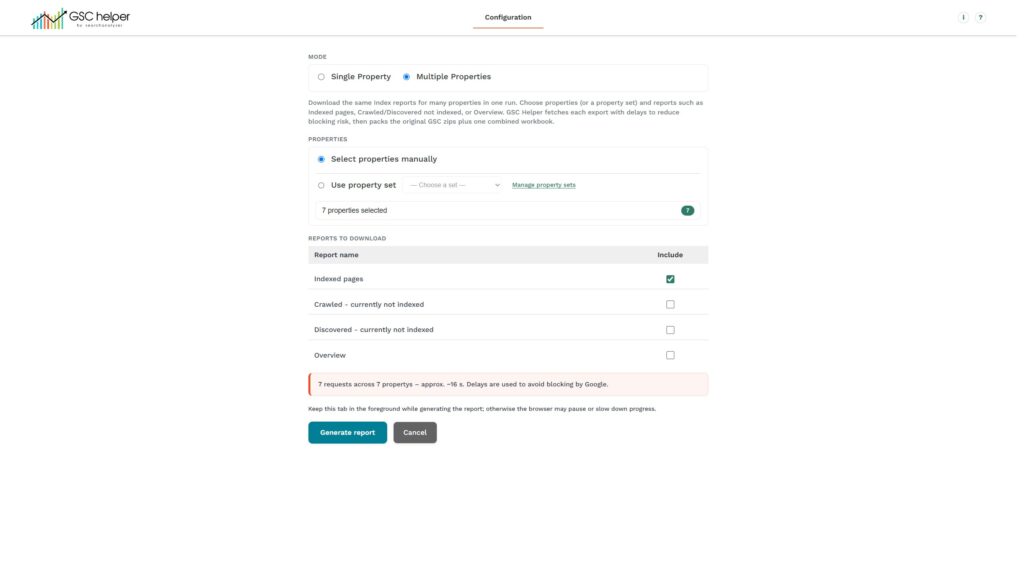Choose Select properties manually option
The width and height of the screenshot is (1024, 576).
coord(321,159)
